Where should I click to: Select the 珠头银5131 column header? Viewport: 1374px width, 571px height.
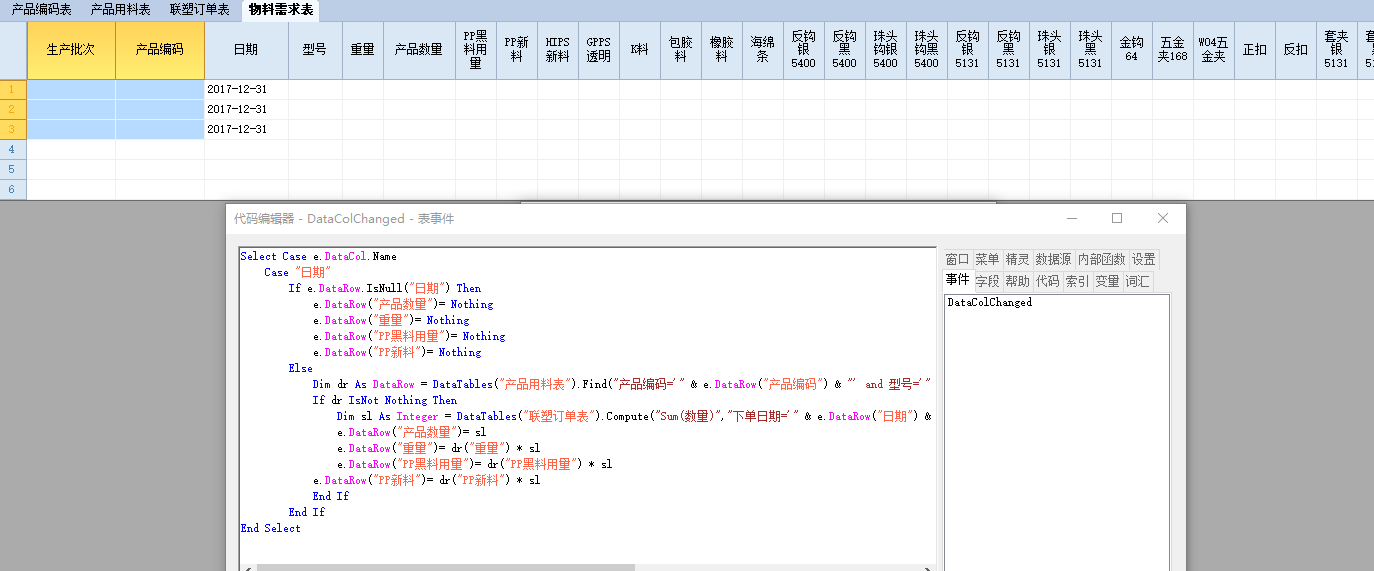tap(1049, 50)
